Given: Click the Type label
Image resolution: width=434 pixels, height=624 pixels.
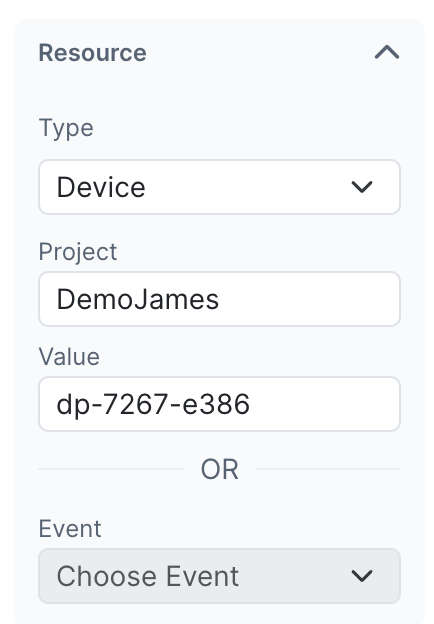Looking at the screenshot, I should click(x=66, y=128).
